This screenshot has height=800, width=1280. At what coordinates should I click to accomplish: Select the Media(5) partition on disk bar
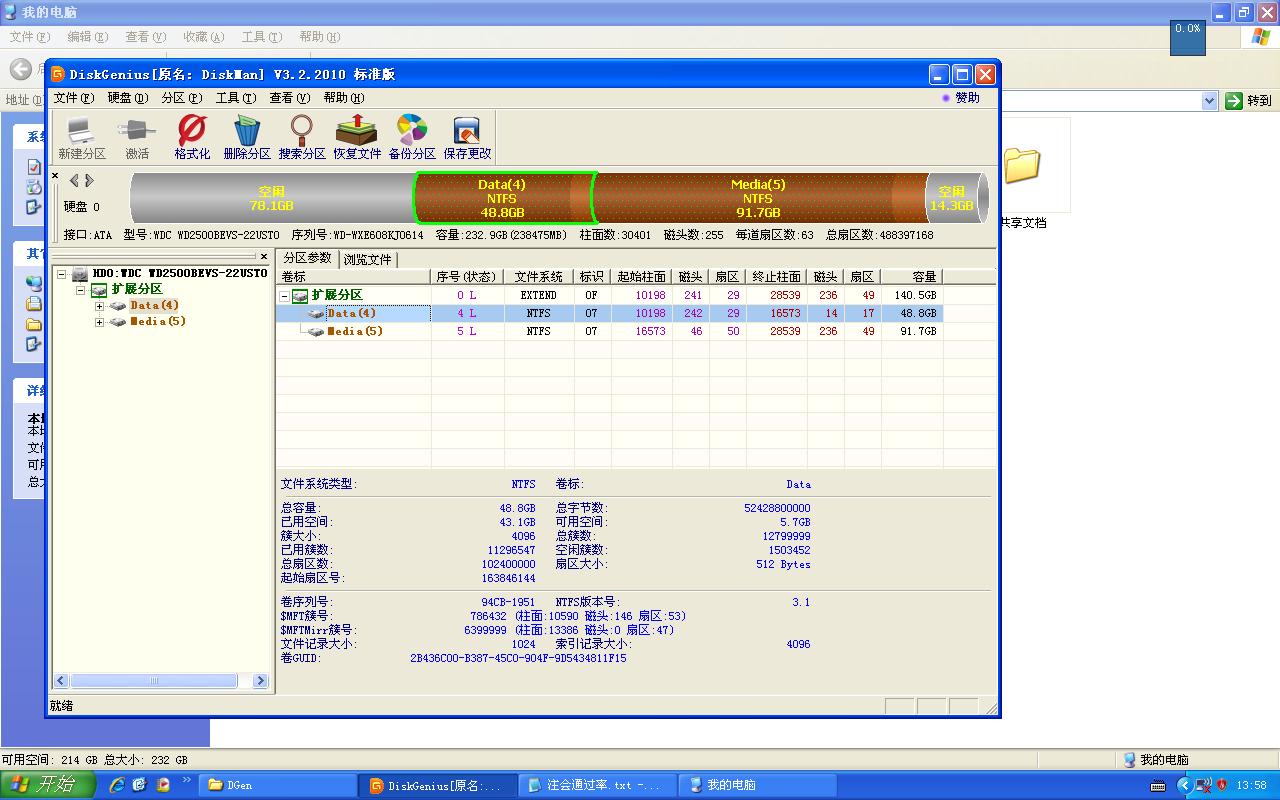pyautogui.click(x=758, y=198)
